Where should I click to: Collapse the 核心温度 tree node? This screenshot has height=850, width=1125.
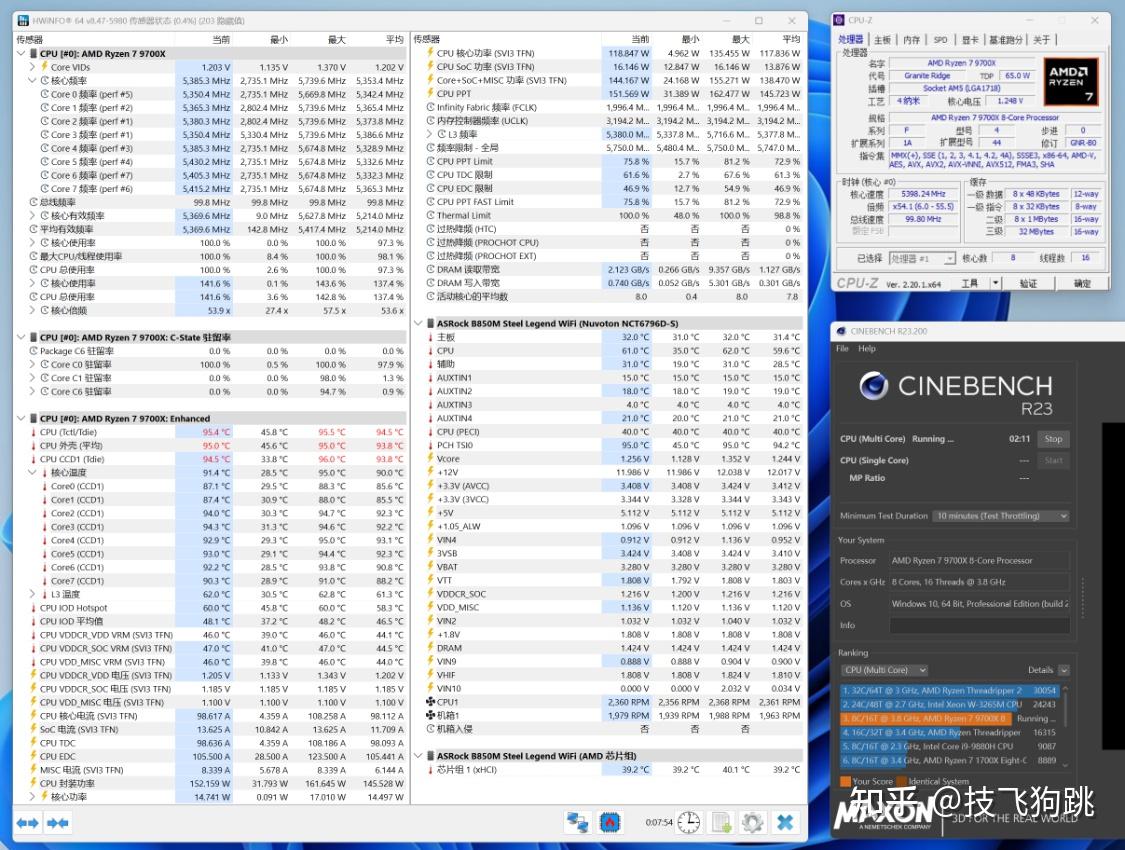point(32,473)
